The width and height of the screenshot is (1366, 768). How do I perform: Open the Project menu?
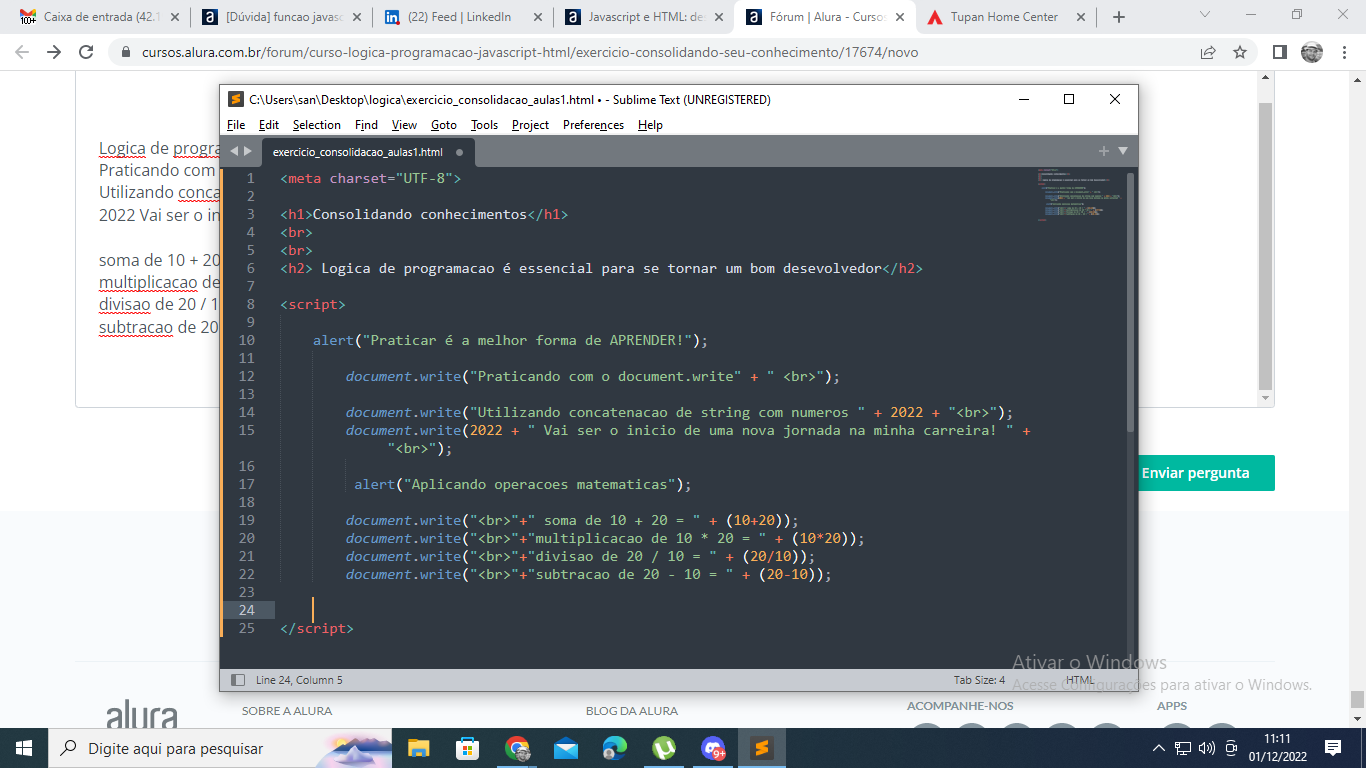click(x=530, y=125)
